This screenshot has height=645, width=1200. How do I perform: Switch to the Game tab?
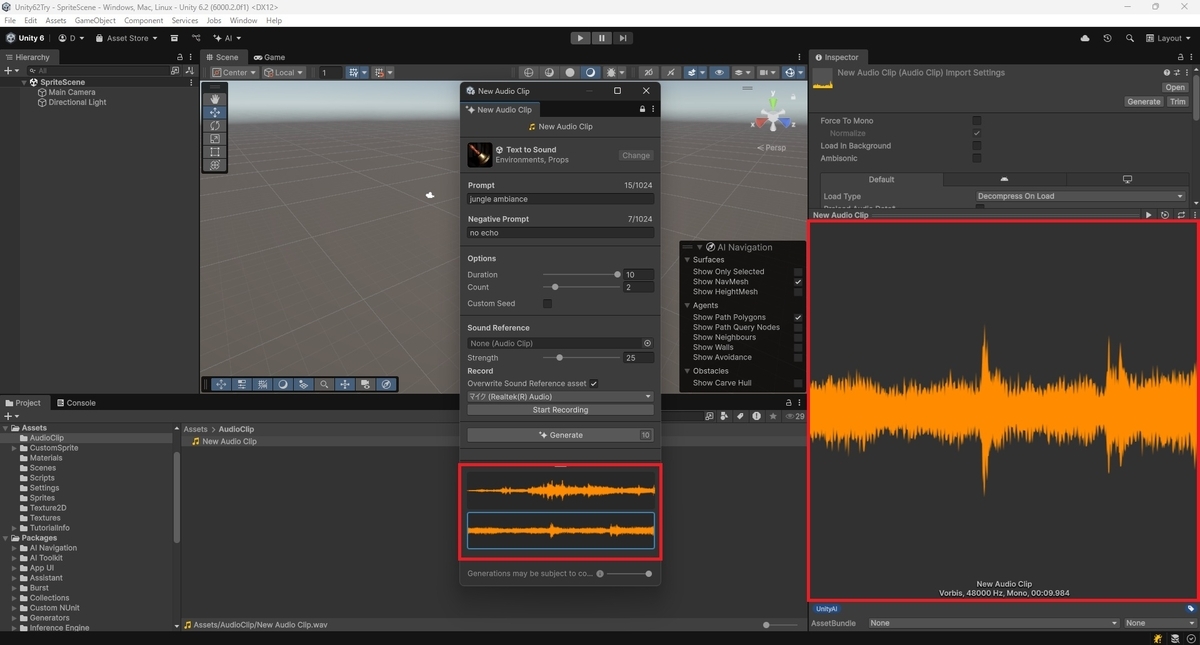click(270, 57)
